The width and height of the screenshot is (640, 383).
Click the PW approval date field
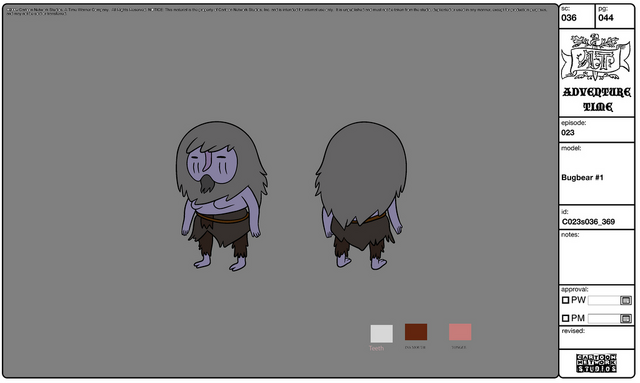pyautogui.click(x=604, y=301)
